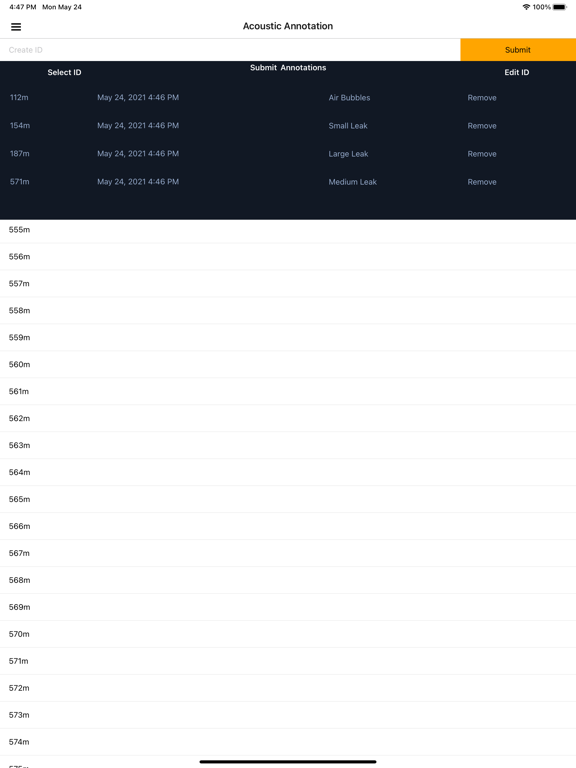
Task: Open the hamburger menu
Action: point(16,27)
